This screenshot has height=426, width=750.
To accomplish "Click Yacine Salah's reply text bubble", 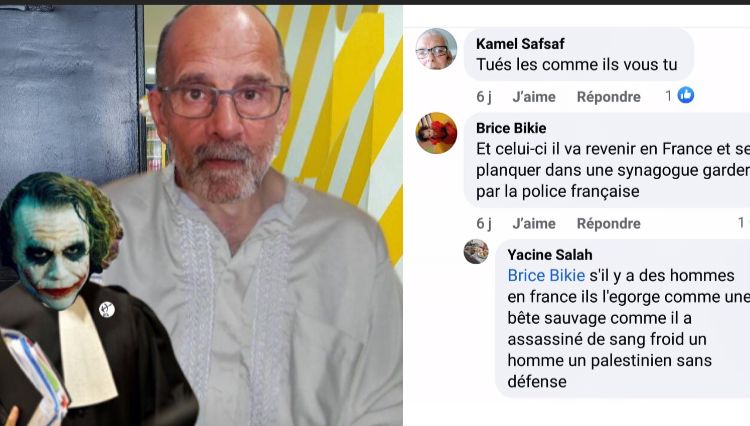I will click(623, 318).
